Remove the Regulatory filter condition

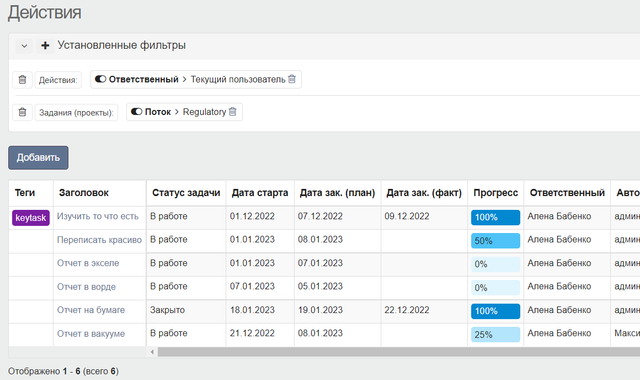tap(233, 112)
